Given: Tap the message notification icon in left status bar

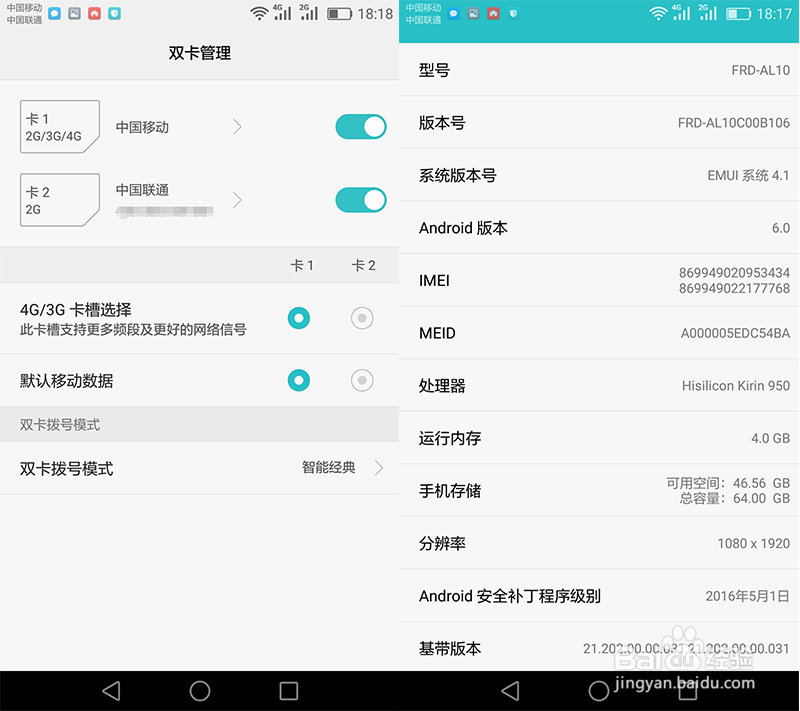Looking at the screenshot, I should coord(55,14).
